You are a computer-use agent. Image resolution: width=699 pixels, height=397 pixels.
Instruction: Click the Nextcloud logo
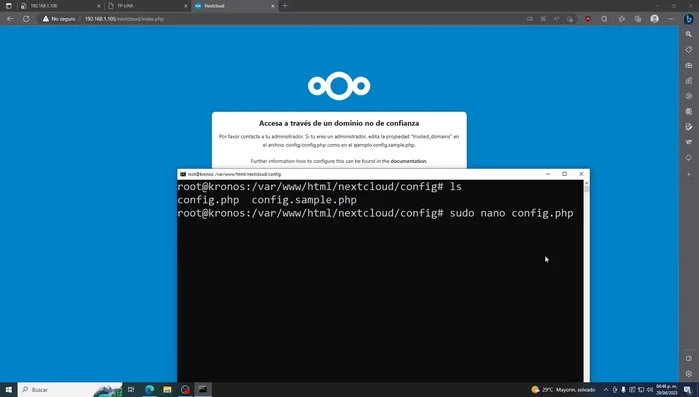click(339, 86)
